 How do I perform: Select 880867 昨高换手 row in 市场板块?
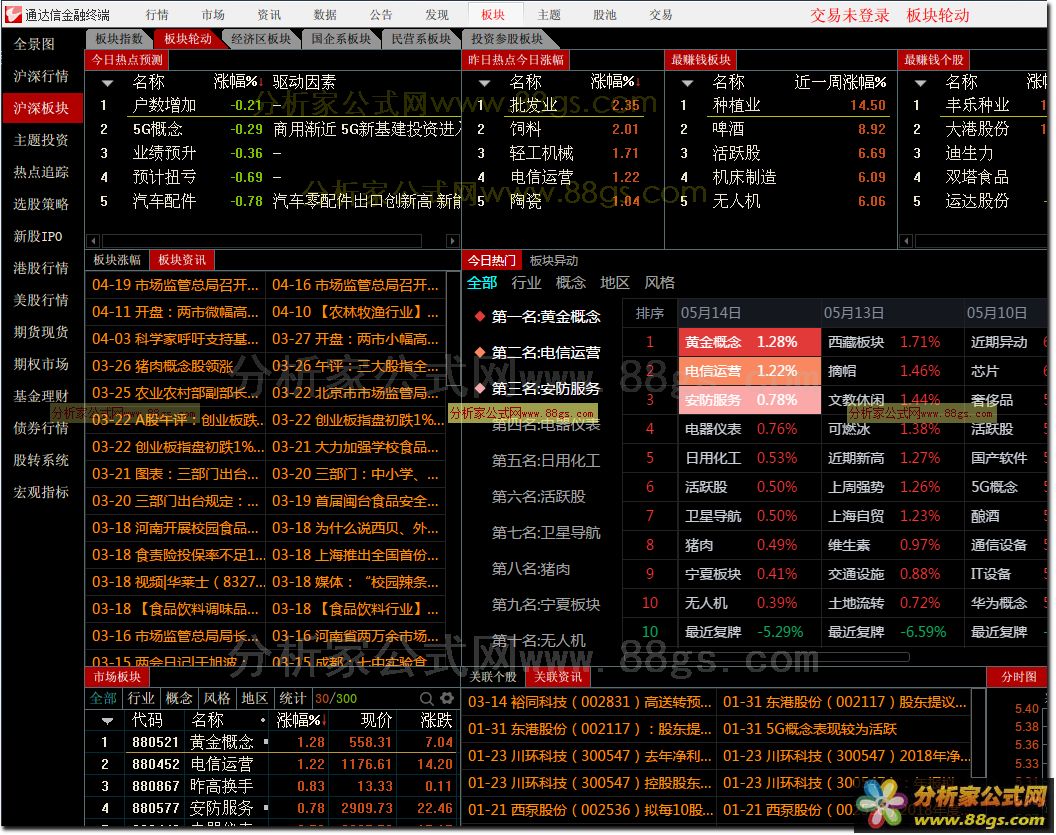tap(273, 785)
